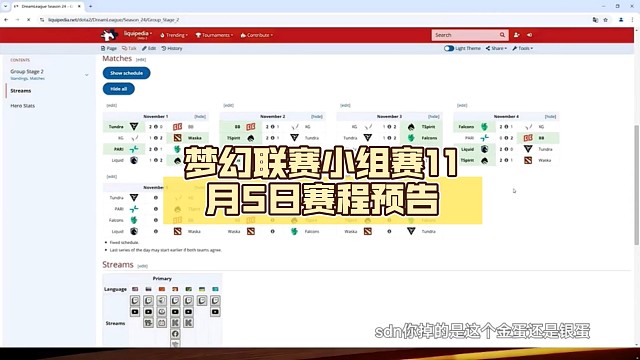Viewport: 640px width, 360px height.
Task: Expand Group Stage 2 chevron in contents
Action: (x=87, y=75)
